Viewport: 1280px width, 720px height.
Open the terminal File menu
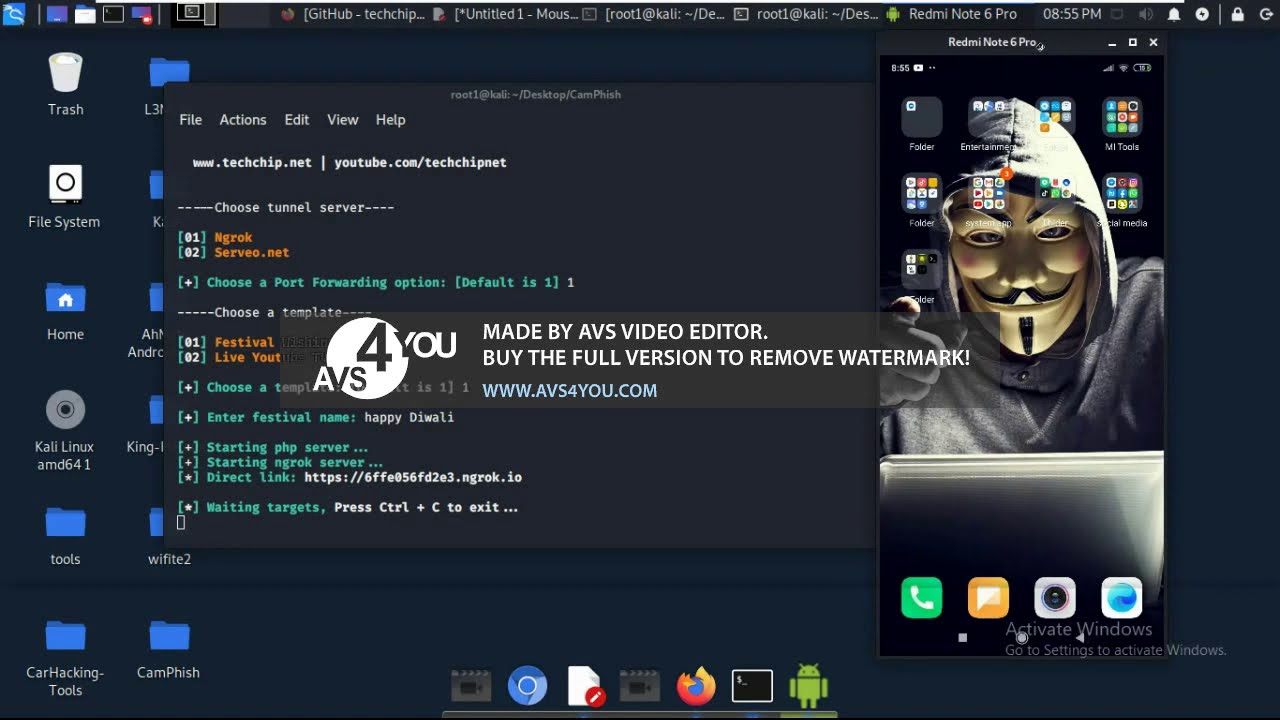click(x=190, y=119)
